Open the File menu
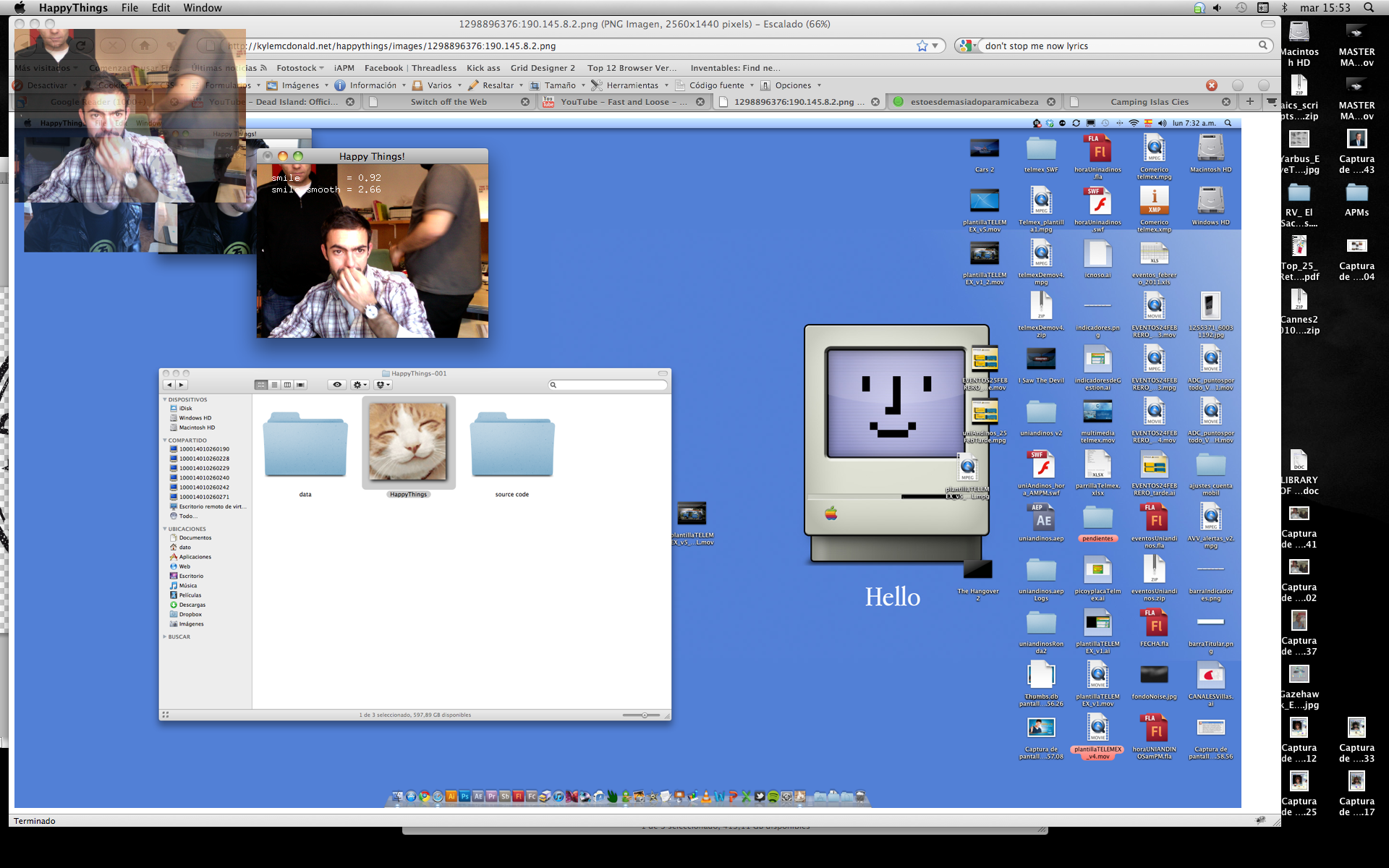Image resolution: width=1389 pixels, height=868 pixels. pos(129,8)
